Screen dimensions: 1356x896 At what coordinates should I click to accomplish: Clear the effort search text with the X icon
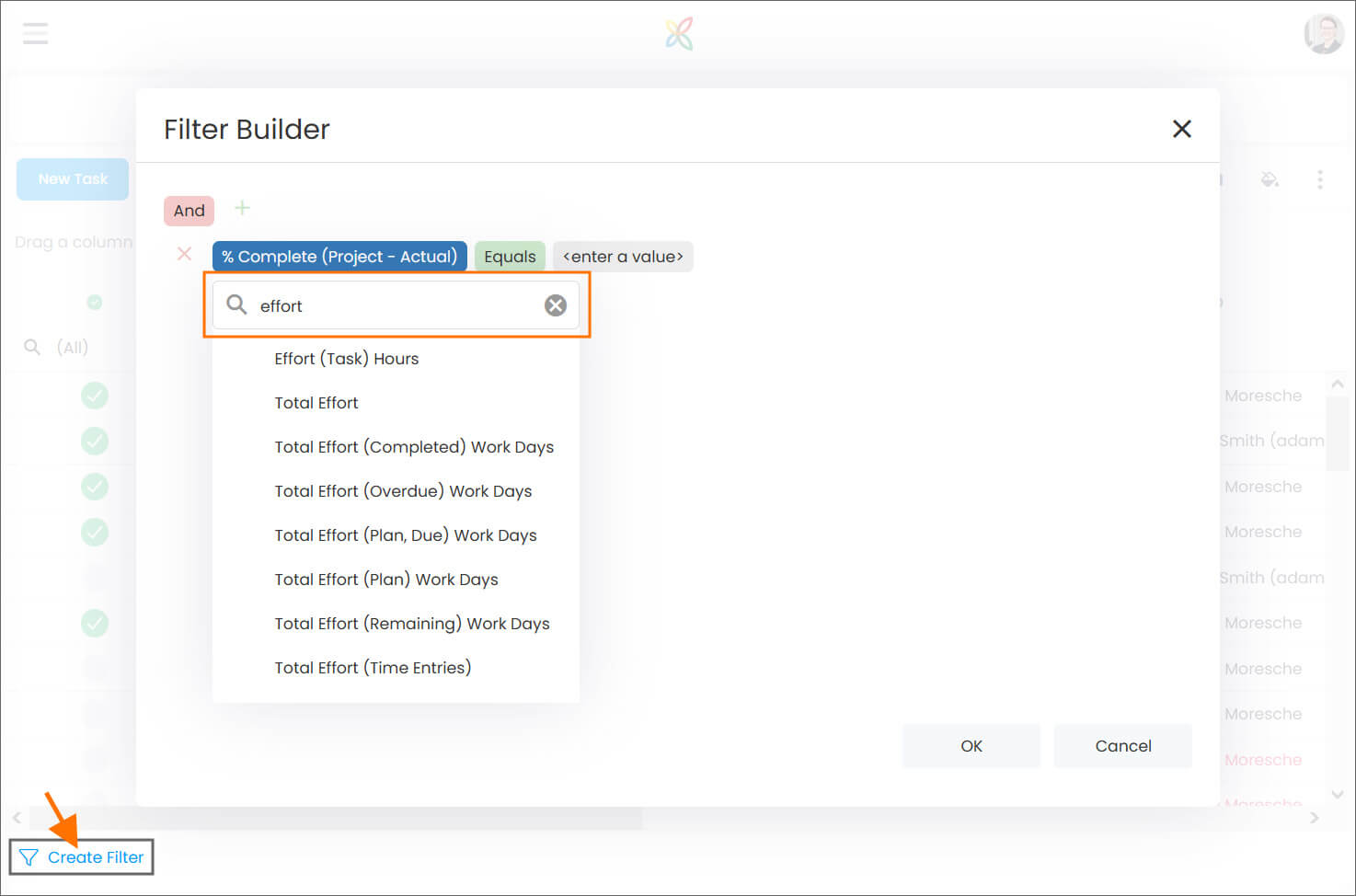tap(555, 304)
